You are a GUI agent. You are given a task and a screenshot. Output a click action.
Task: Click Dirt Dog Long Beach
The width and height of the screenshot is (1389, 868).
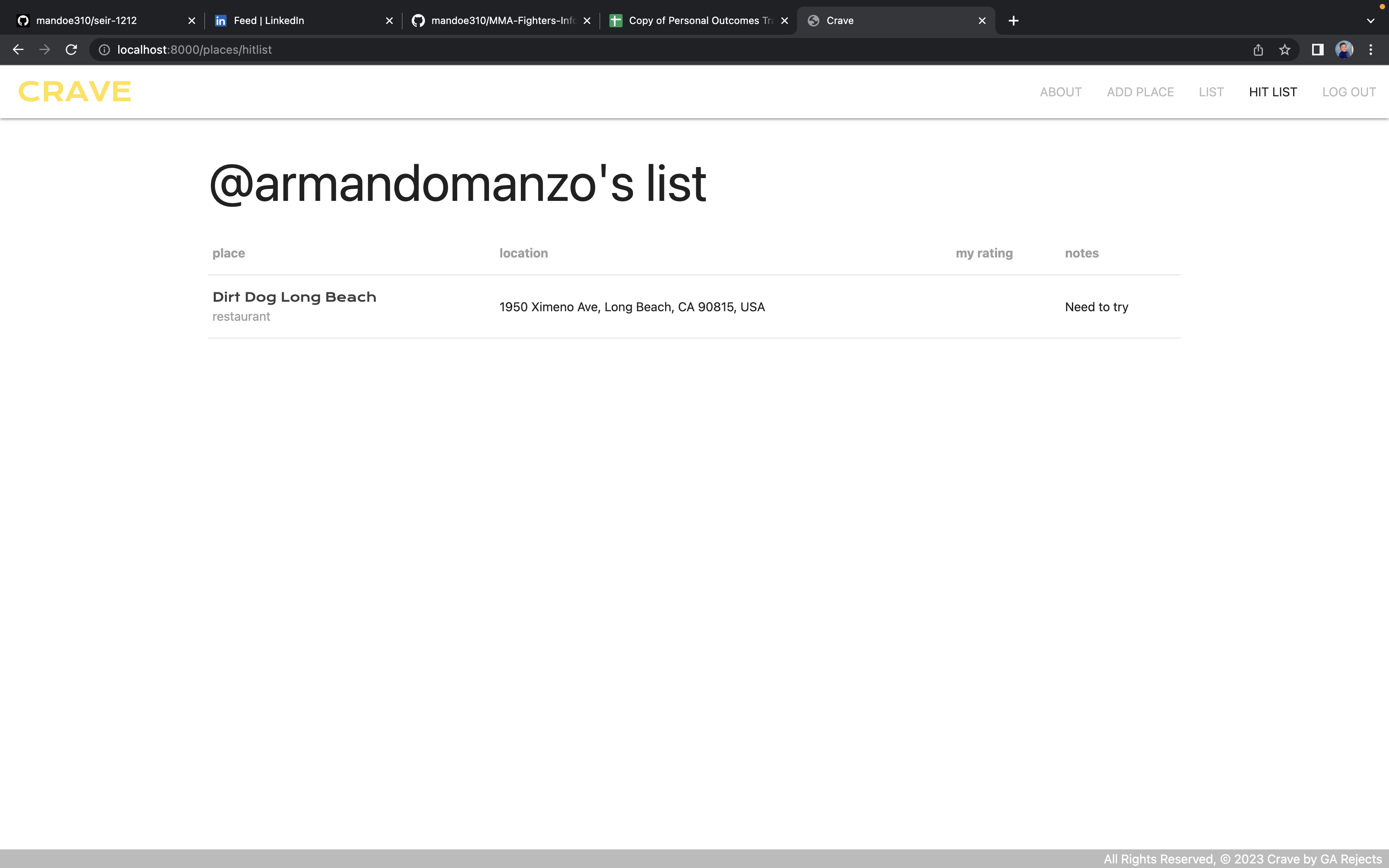point(294,297)
